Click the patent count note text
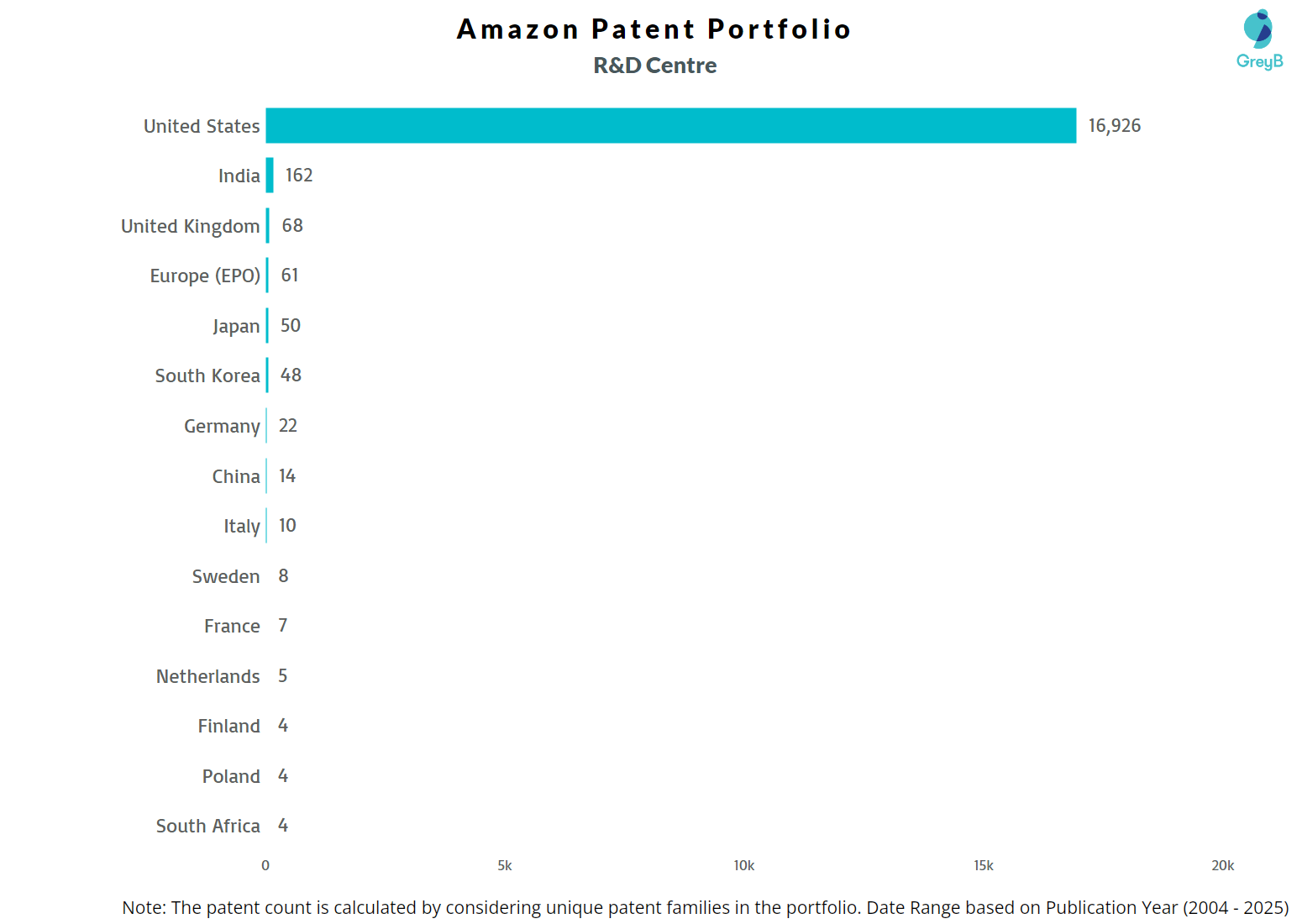This screenshot has width=1302, height=924. (705, 908)
